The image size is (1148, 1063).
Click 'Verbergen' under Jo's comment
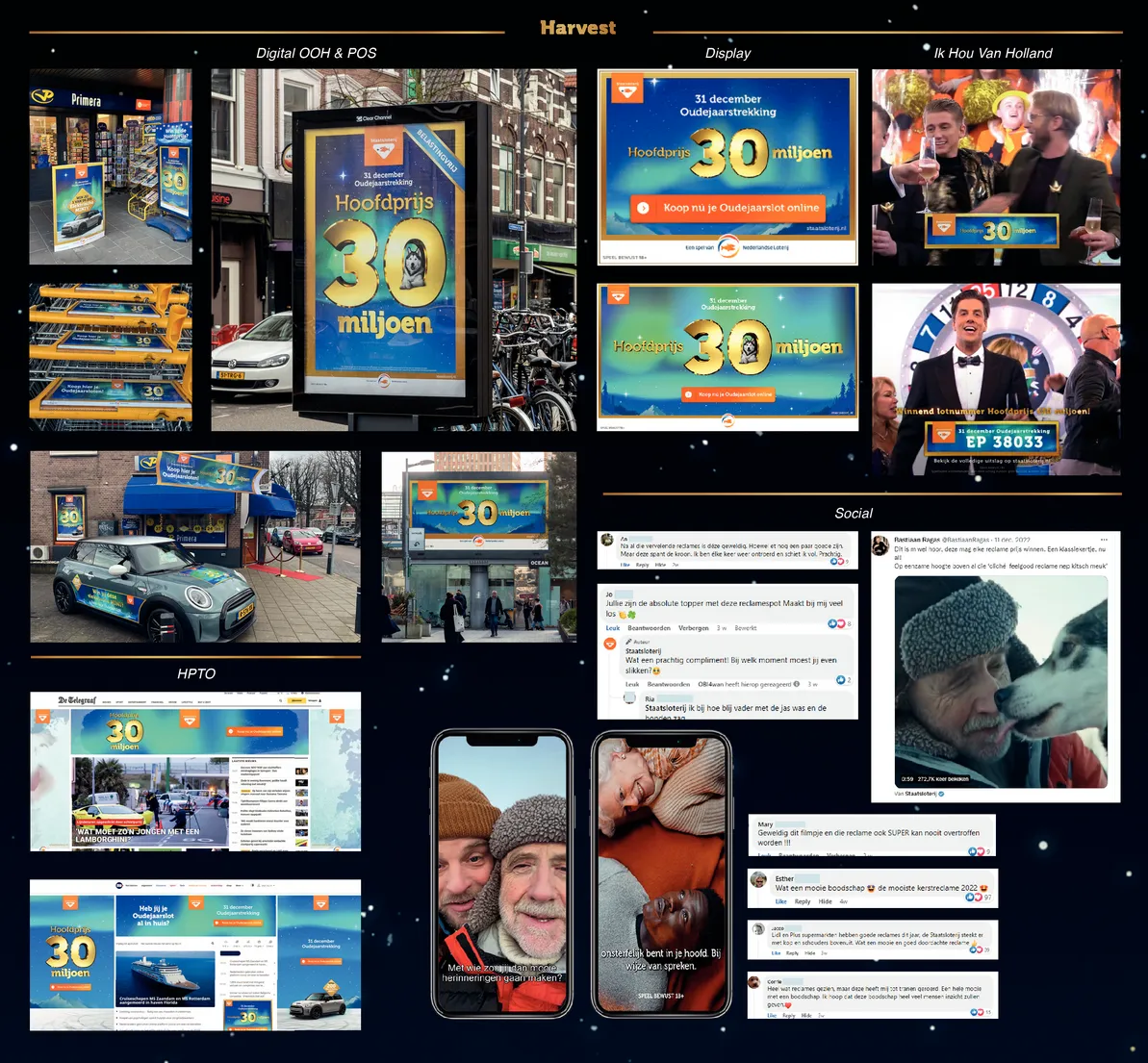694,628
